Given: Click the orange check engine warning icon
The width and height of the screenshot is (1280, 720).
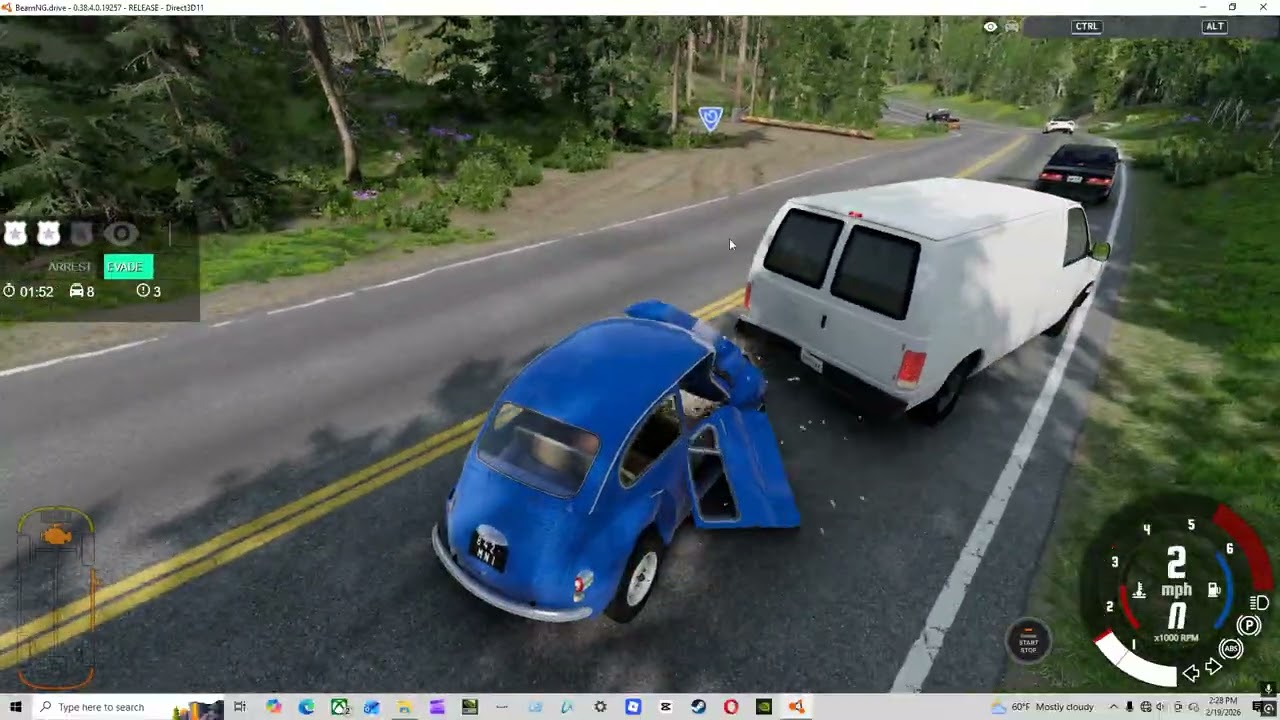Looking at the screenshot, I should coord(57,537).
